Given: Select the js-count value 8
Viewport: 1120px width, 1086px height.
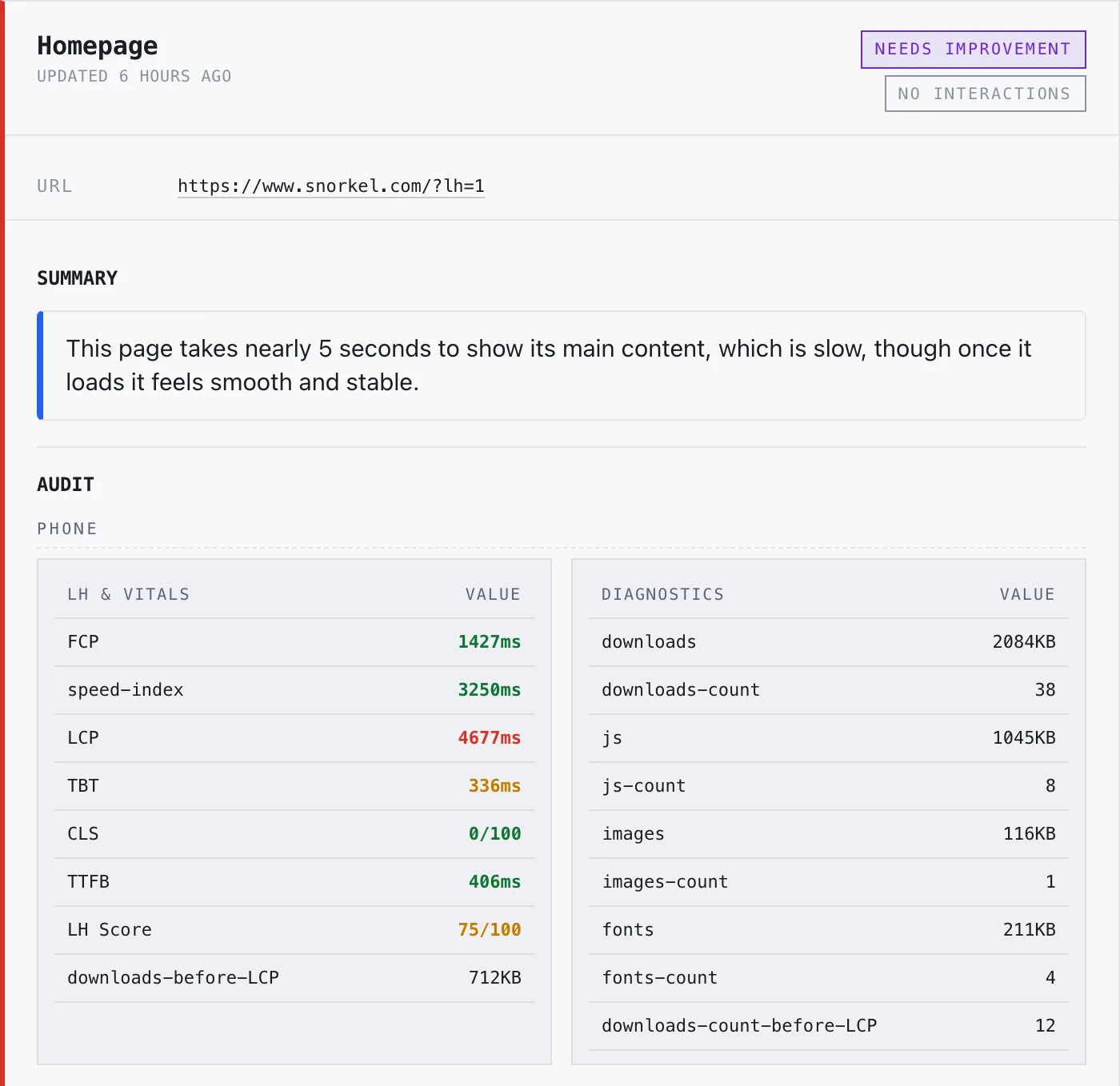Looking at the screenshot, I should click(1050, 786).
